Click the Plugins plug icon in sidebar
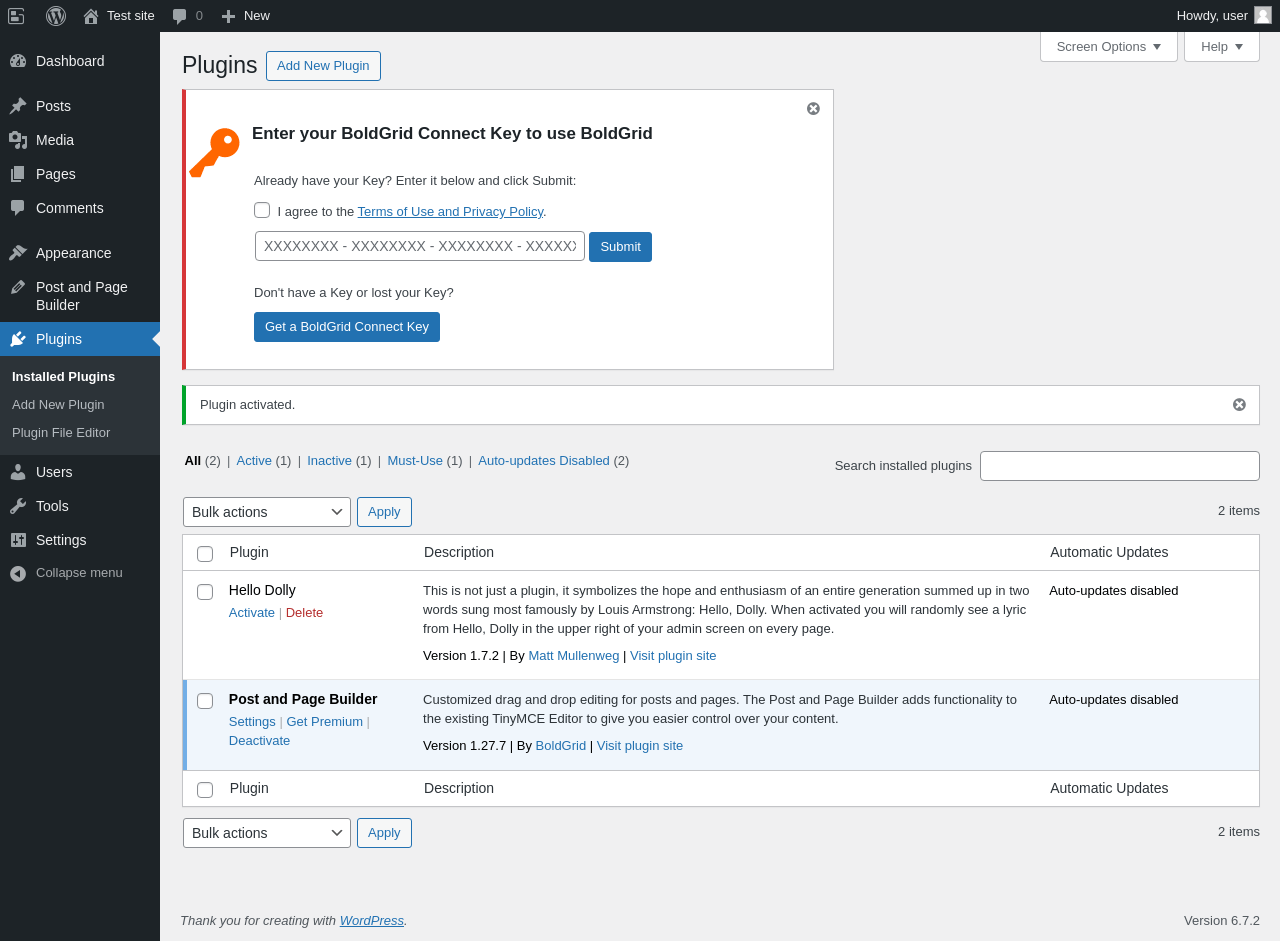 tap(18, 339)
